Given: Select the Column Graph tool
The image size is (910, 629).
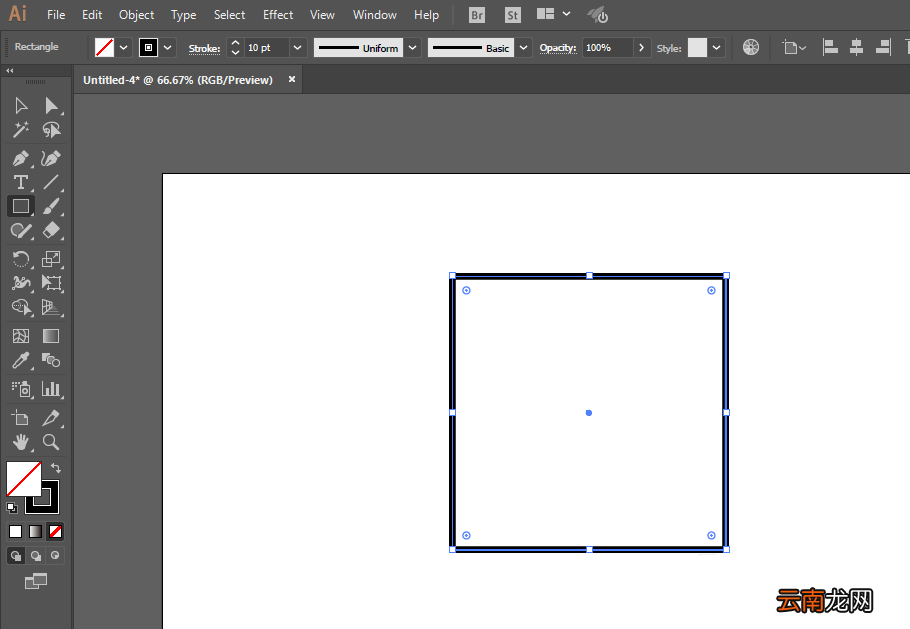Looking at the screenshot, I should 51,389.
